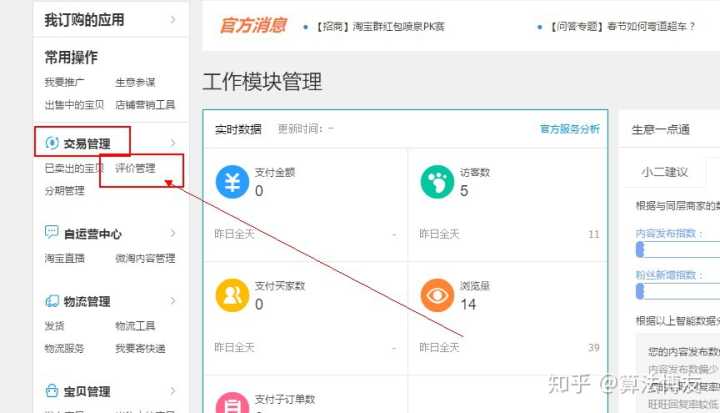The image size is (720, 413).
Task: Open the 我要推广 link
Action: (64, 82)
